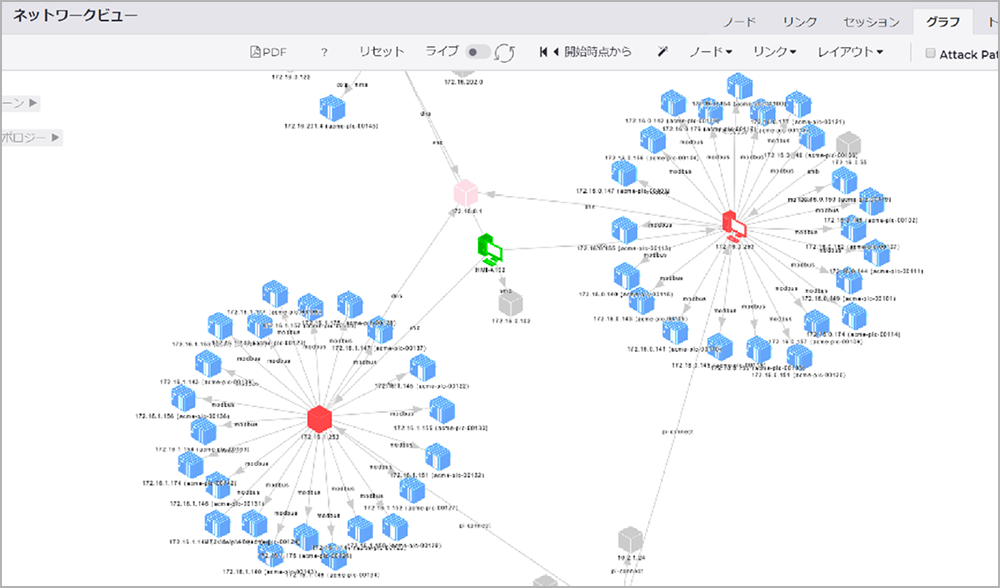Expand the collapsed トポロジー side panel
The width and height of the screenshot is (1000, 588).
[x=32, y=137]
